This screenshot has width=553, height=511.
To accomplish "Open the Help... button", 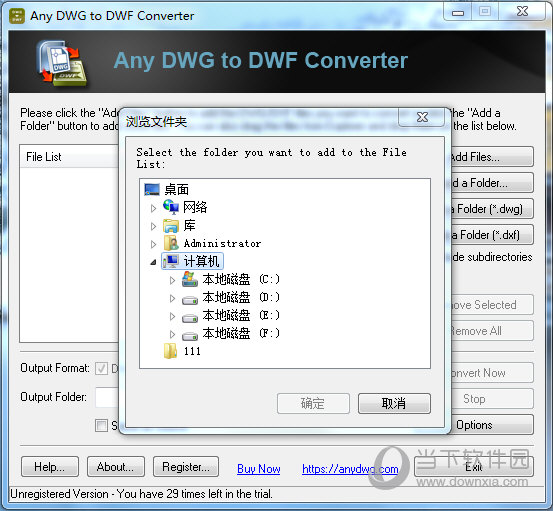I will [50, 467].
